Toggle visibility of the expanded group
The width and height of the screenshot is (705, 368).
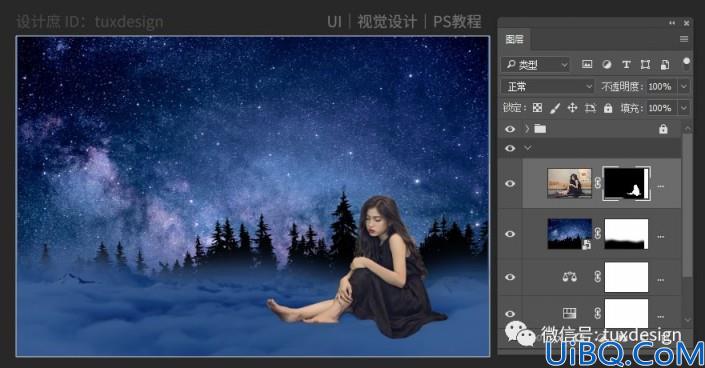point(510,148)
